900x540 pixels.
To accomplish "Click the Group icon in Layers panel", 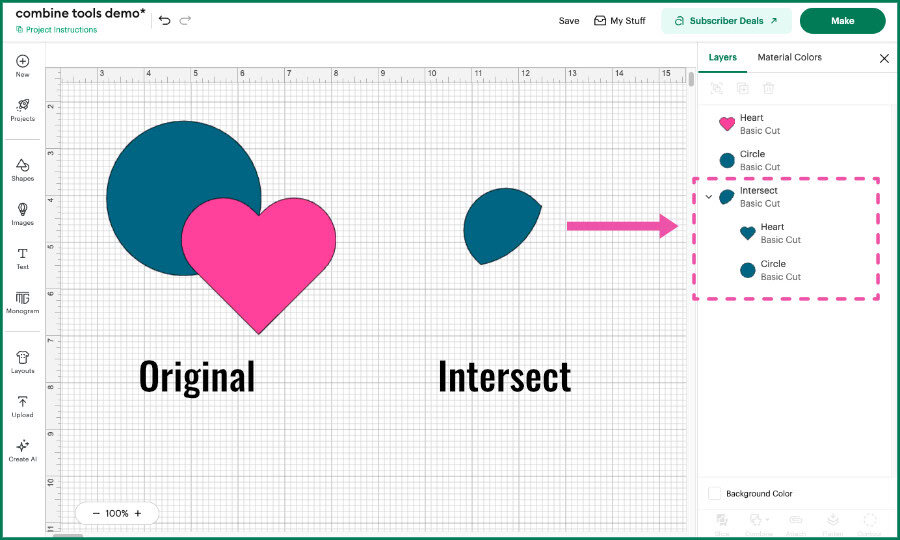I will pos(716,88).
